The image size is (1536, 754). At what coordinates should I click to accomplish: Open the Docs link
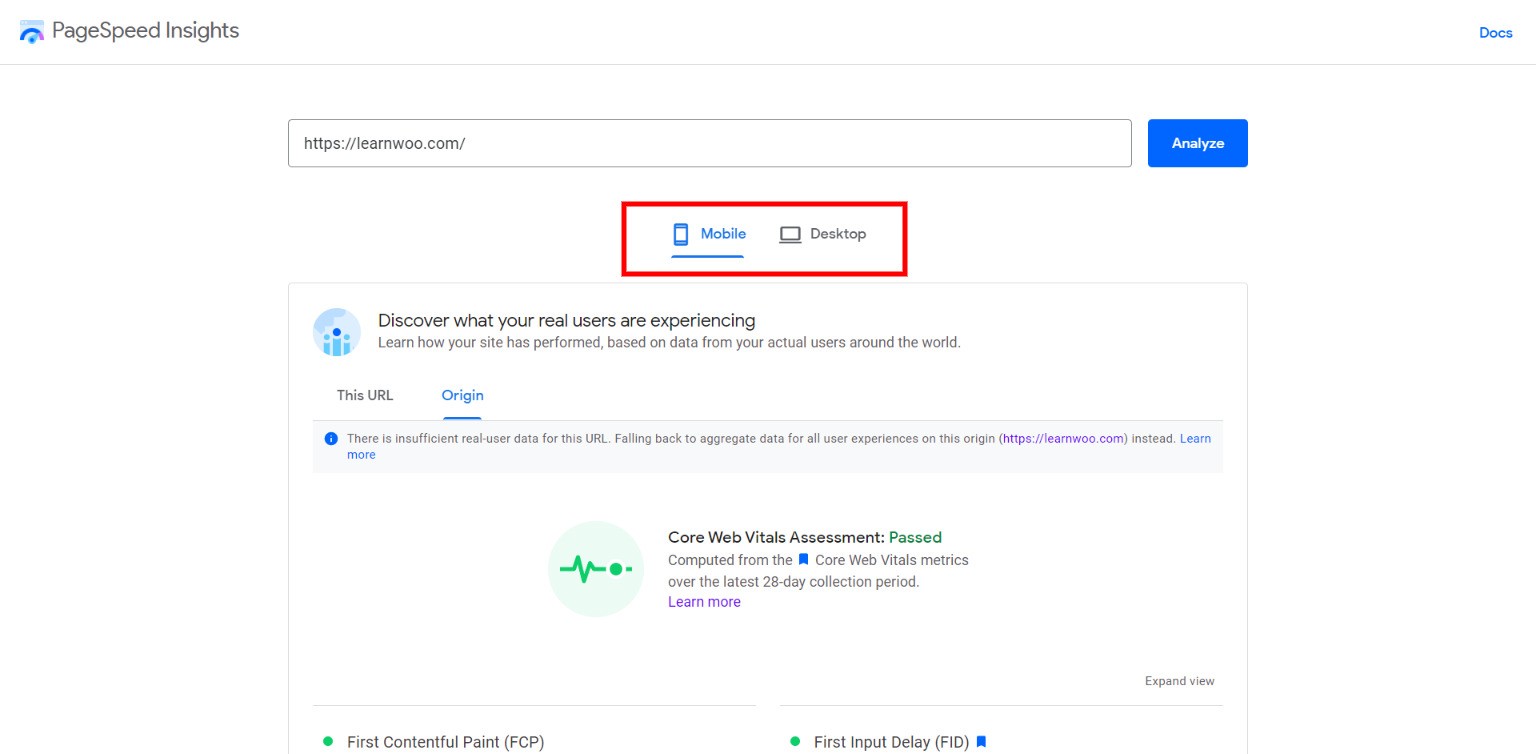tap(1495, 33)
